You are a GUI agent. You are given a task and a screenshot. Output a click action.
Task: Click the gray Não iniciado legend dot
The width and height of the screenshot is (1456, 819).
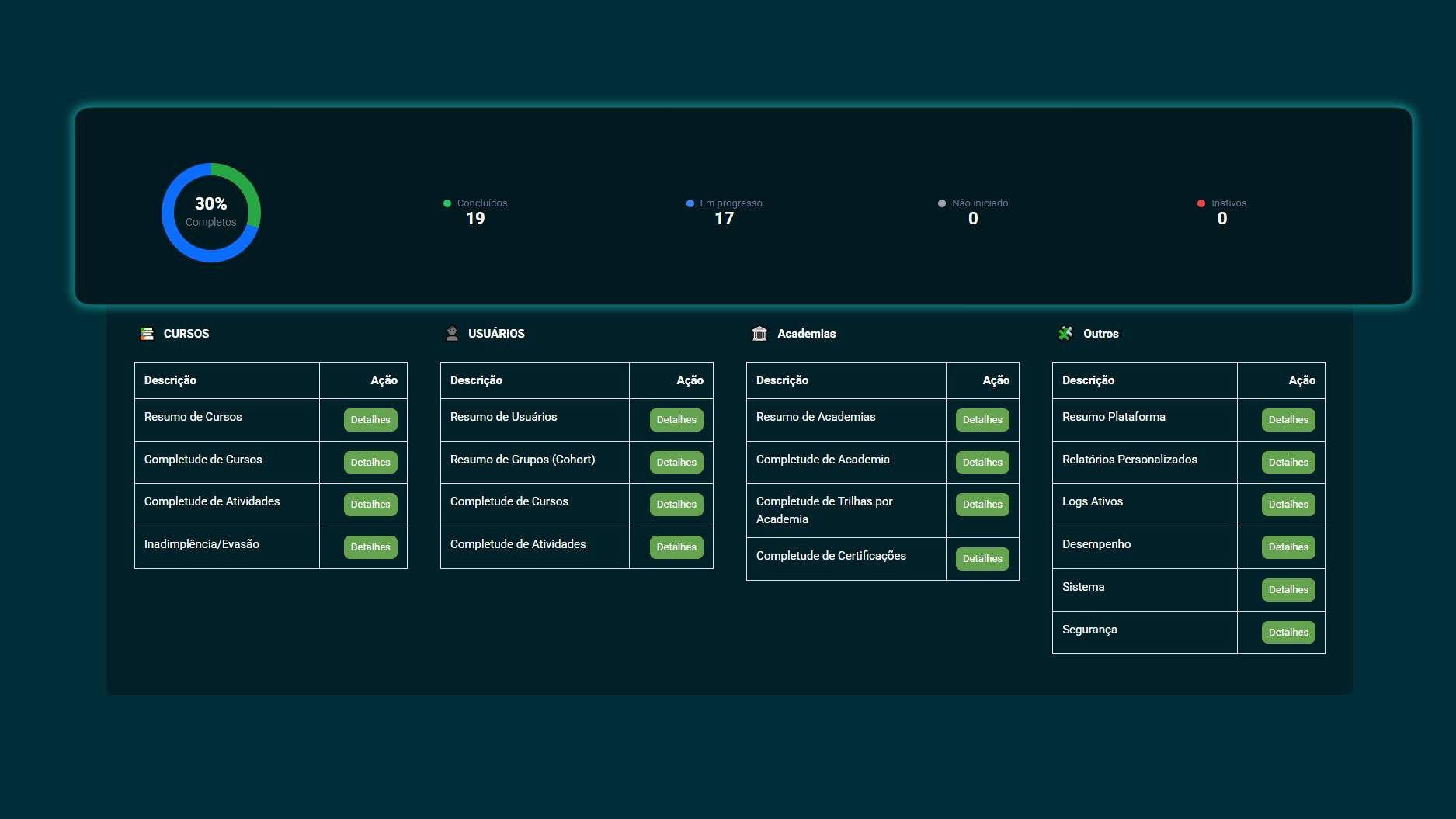tap(942, 203)
